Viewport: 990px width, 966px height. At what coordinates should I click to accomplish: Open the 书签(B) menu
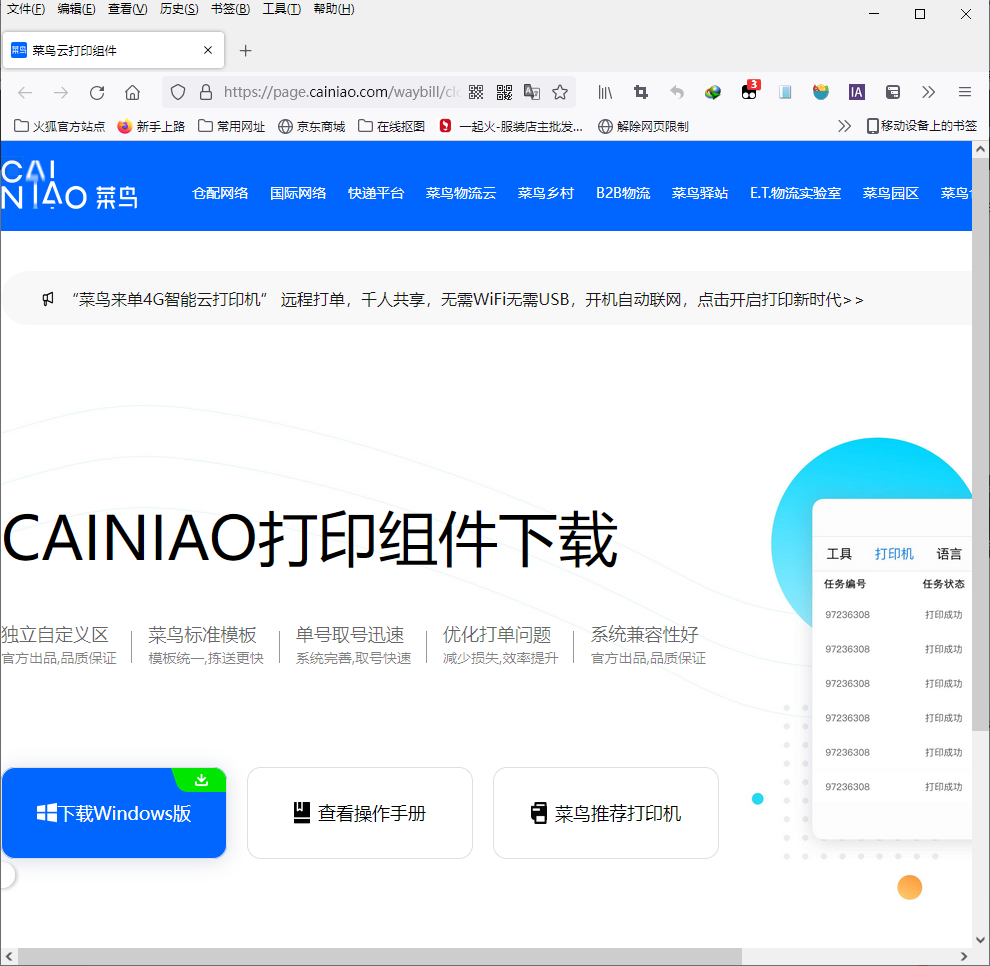(230, 9)
